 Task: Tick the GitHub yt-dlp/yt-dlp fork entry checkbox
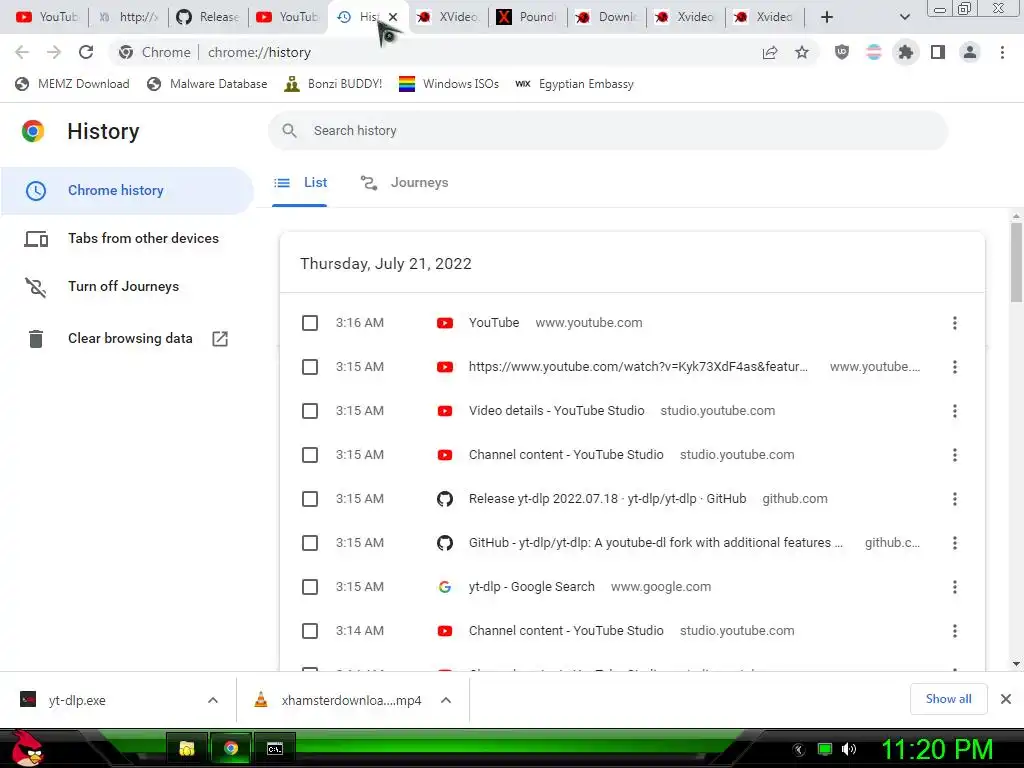tap(310, 543)
